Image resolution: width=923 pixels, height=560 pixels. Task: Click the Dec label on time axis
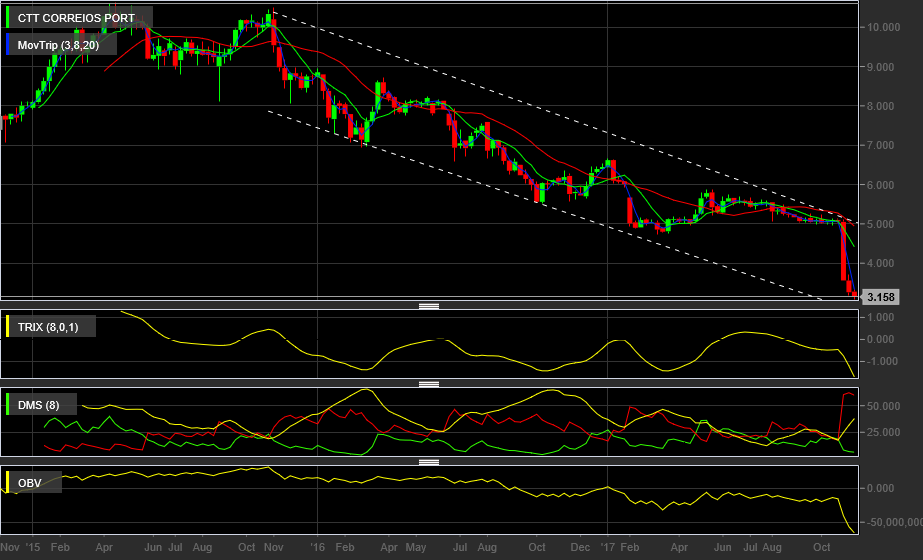pyautogui.click(x=580, y=547)
